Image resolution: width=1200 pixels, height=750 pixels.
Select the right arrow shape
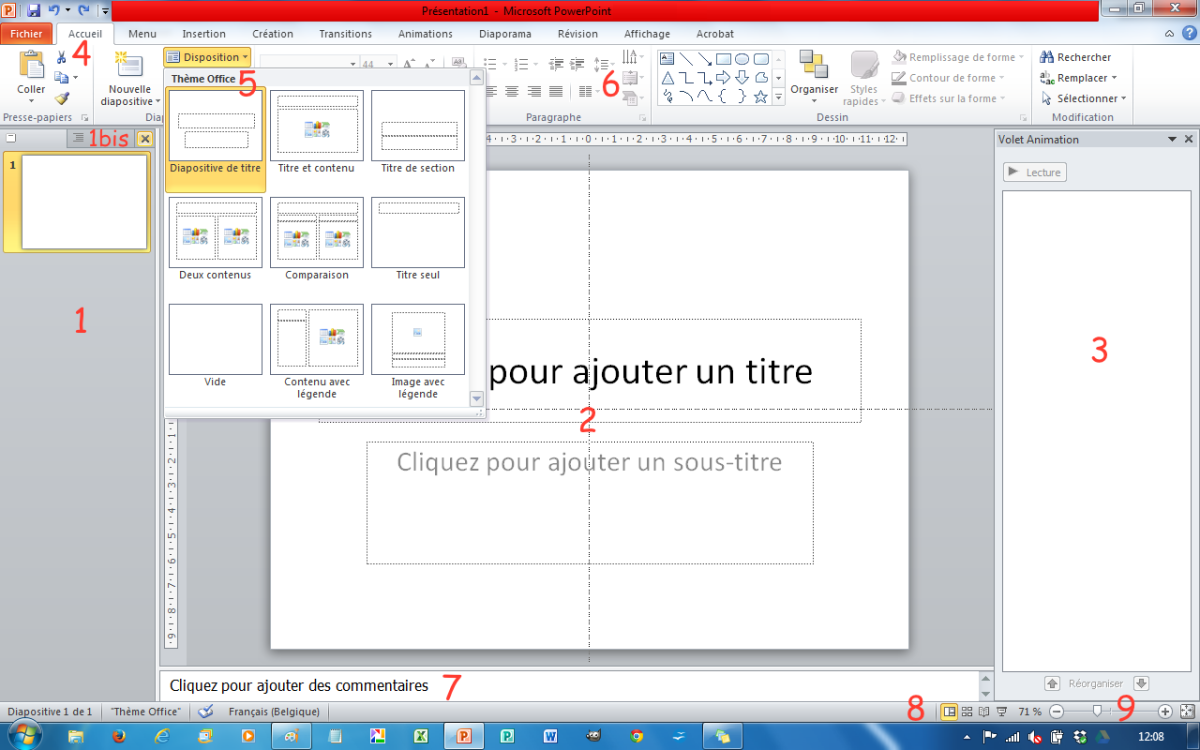724,77
